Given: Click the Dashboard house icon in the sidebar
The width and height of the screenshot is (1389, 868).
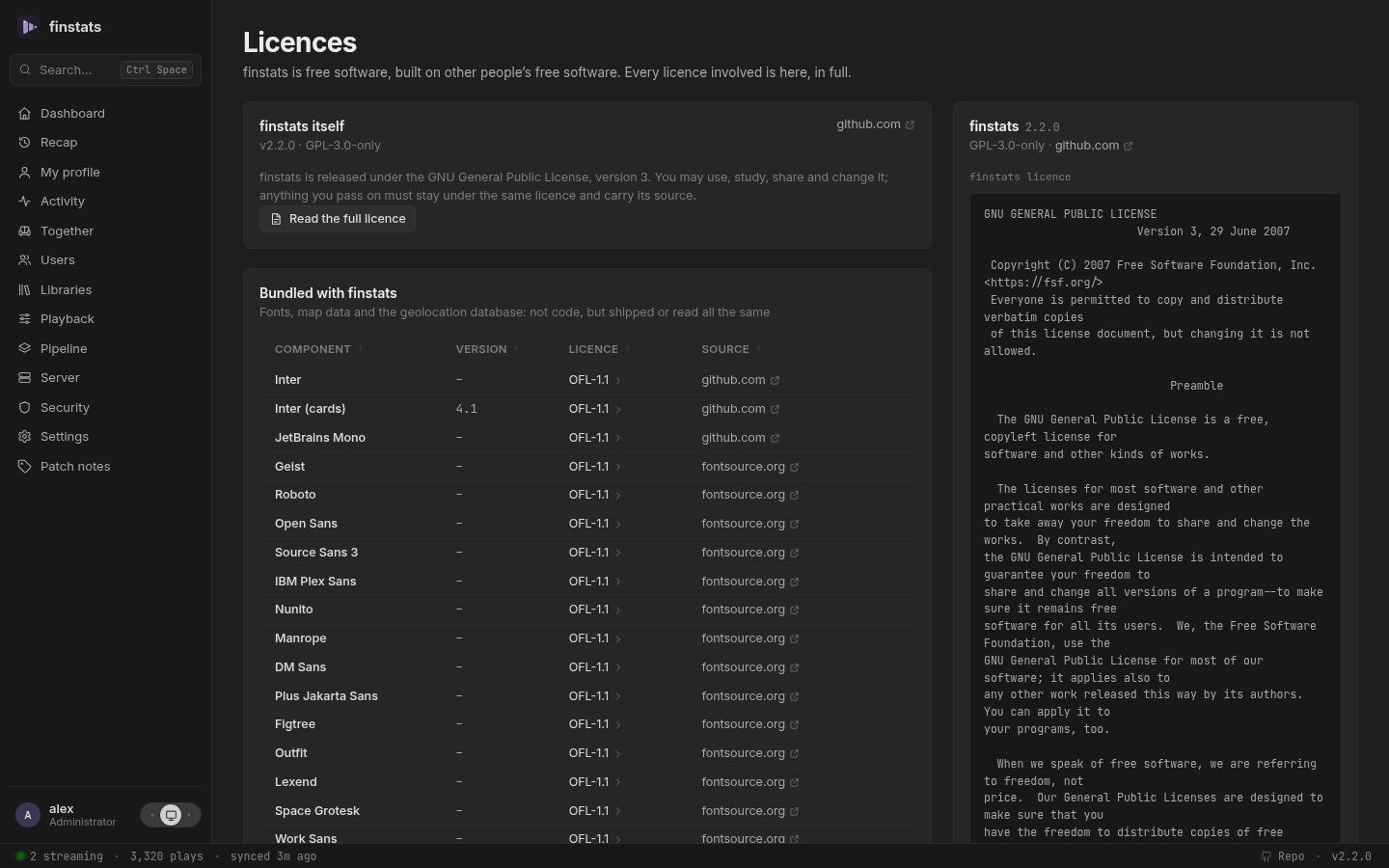Looking at the screenshot, I should tap(24, 114).
